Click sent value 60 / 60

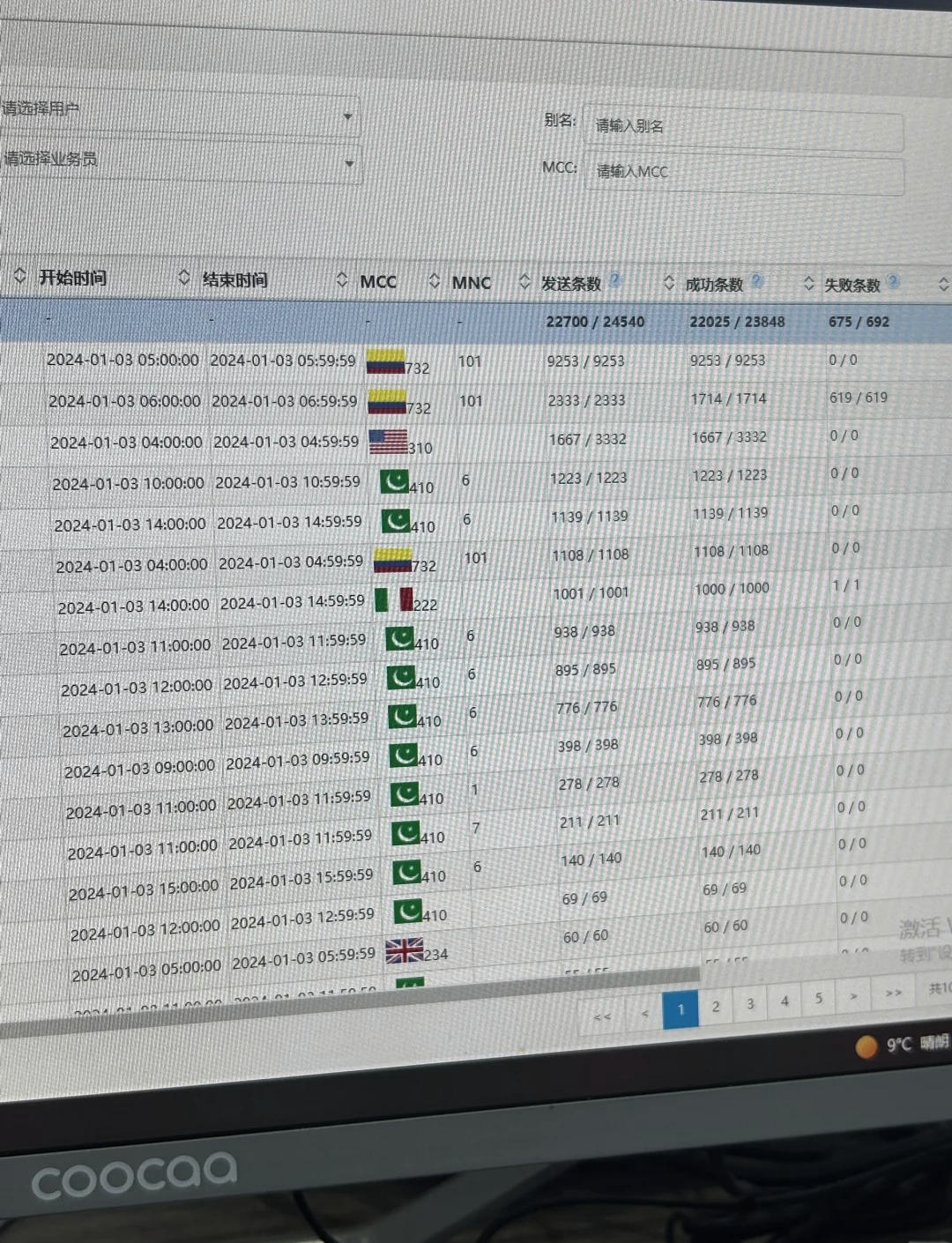(x=586, y=936)
